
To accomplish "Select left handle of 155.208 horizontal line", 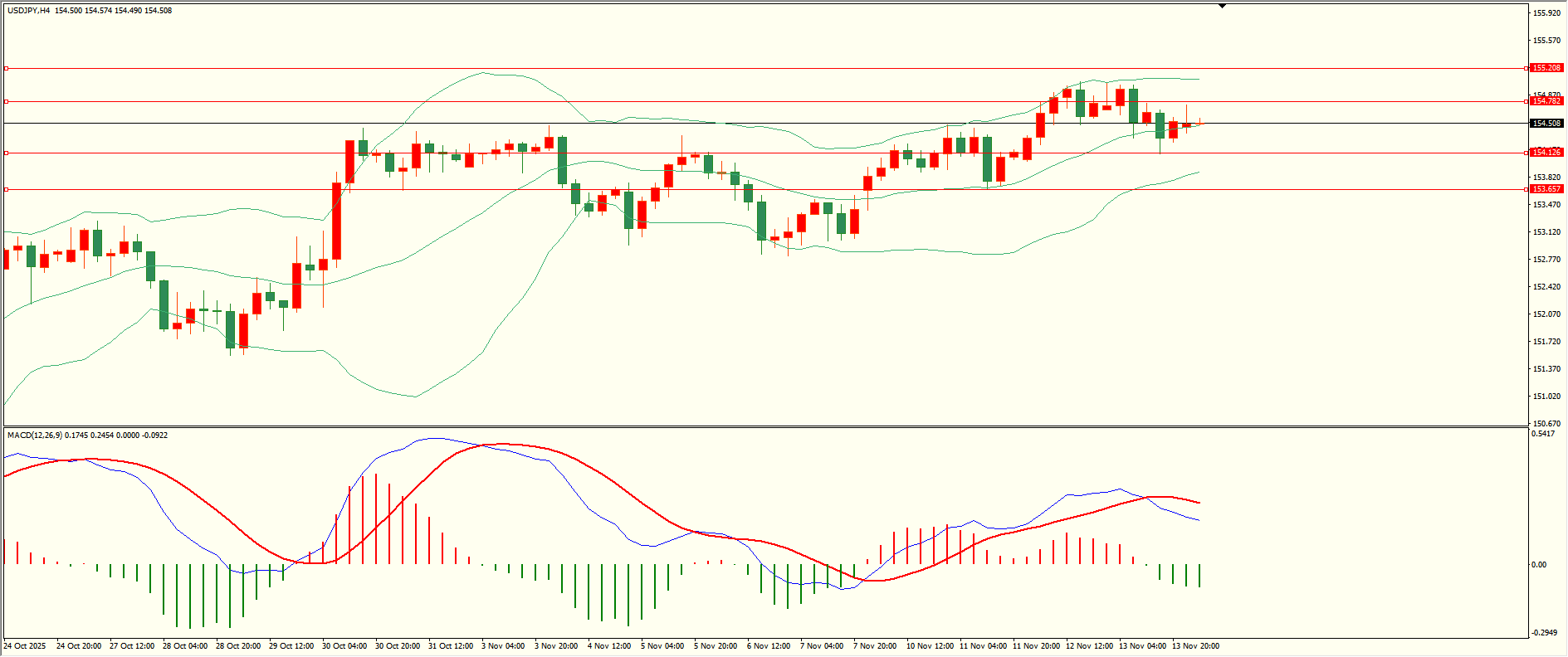I will [x=6, y=68].
